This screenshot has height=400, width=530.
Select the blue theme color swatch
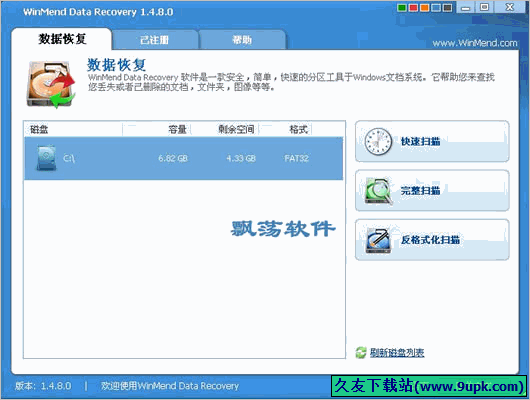click(x=436, y=8)
